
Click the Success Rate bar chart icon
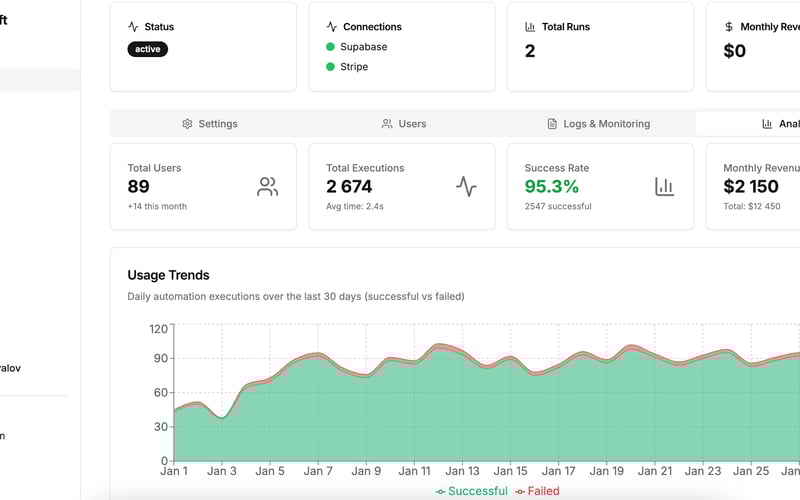(x=664, y=187)
